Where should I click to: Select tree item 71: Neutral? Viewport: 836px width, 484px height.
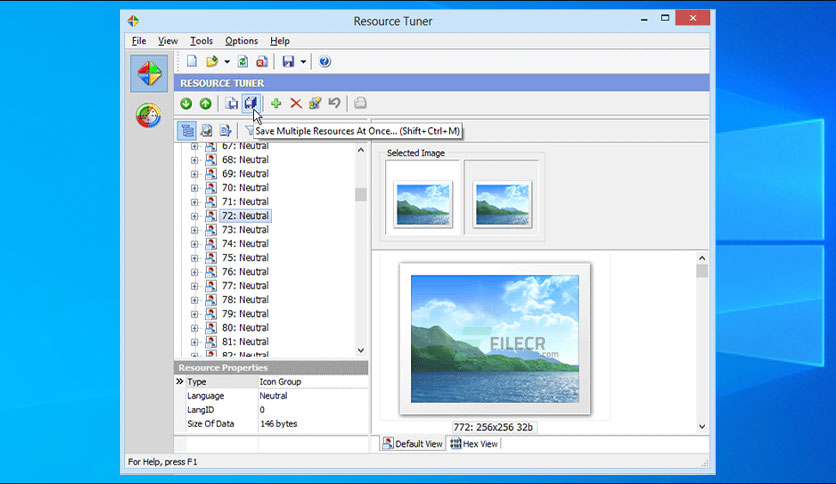245,201
